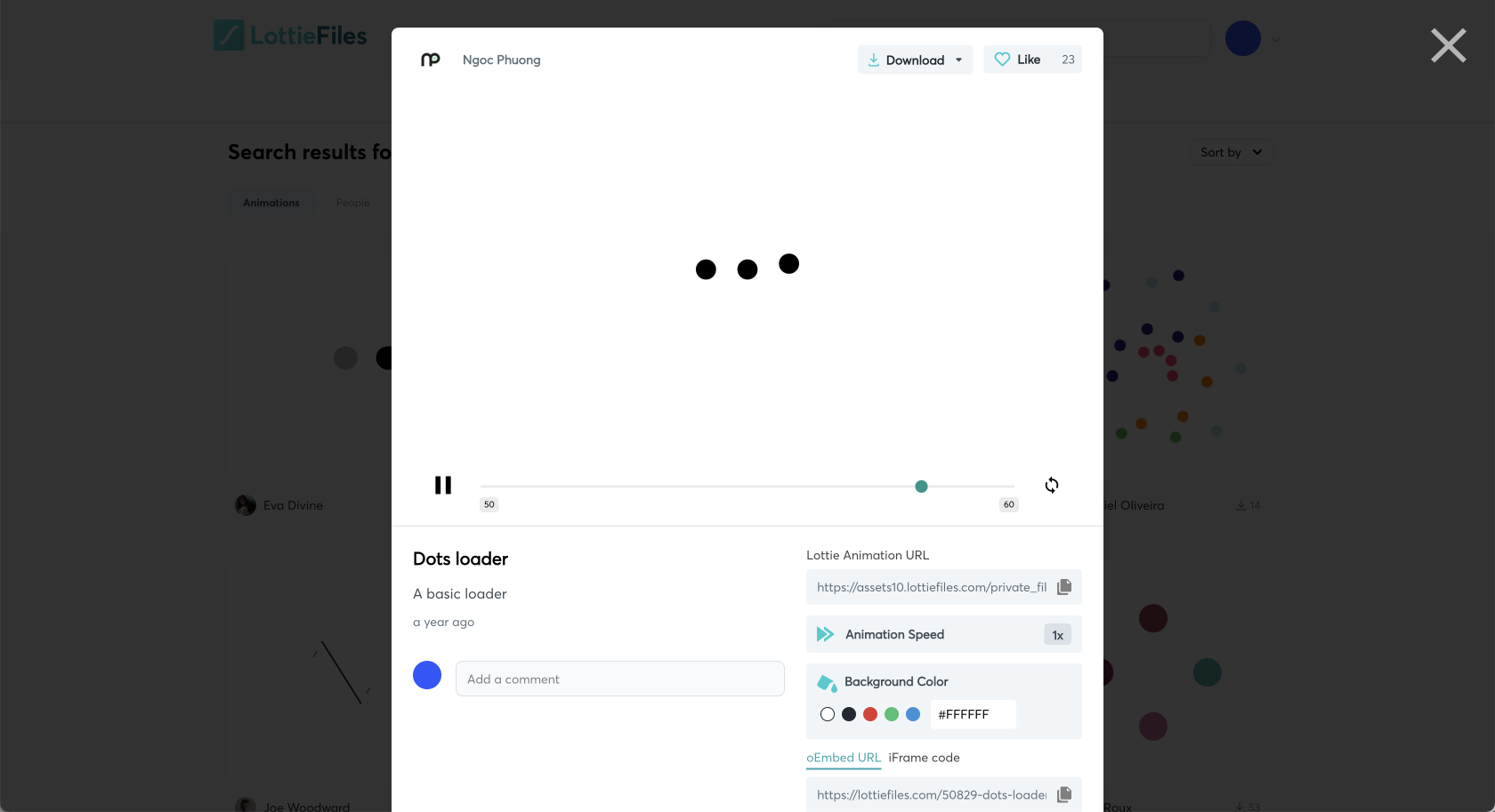Click the Add a comment field
This screenshot has width=1495, height=812.
click(620, 679)
